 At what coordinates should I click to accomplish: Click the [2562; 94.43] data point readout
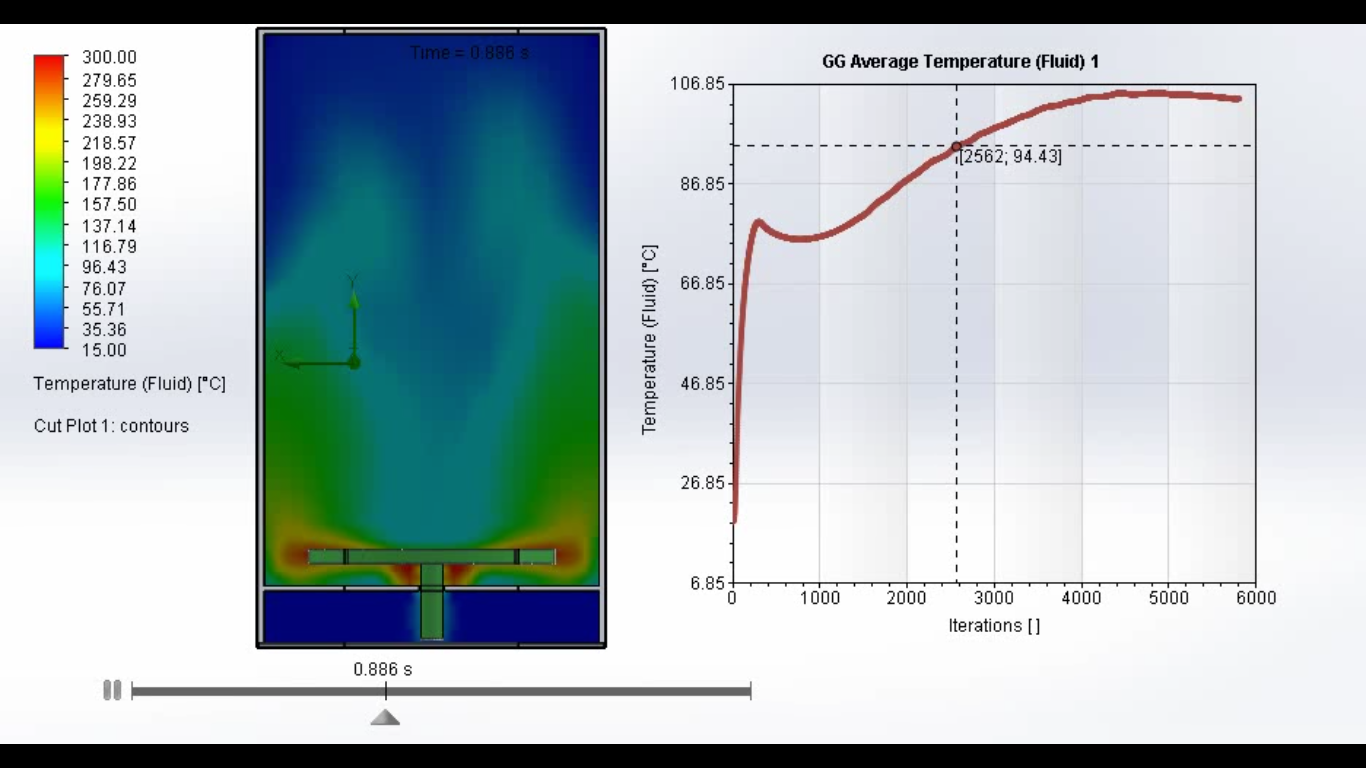[x=1010, y=157]
